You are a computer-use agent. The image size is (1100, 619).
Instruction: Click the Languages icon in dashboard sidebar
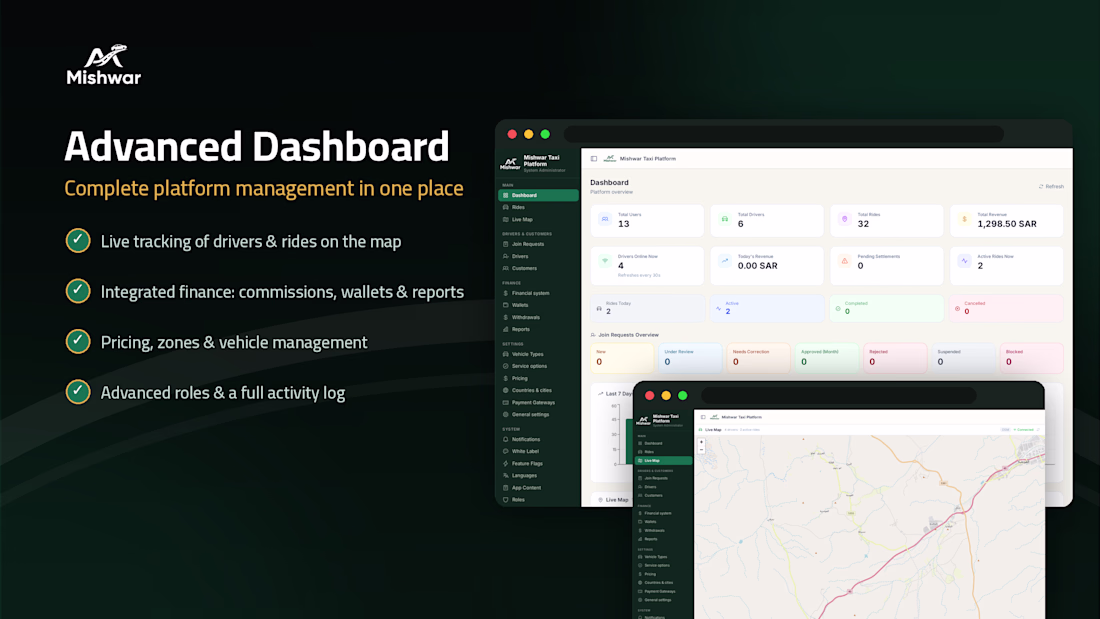(506, 476)
